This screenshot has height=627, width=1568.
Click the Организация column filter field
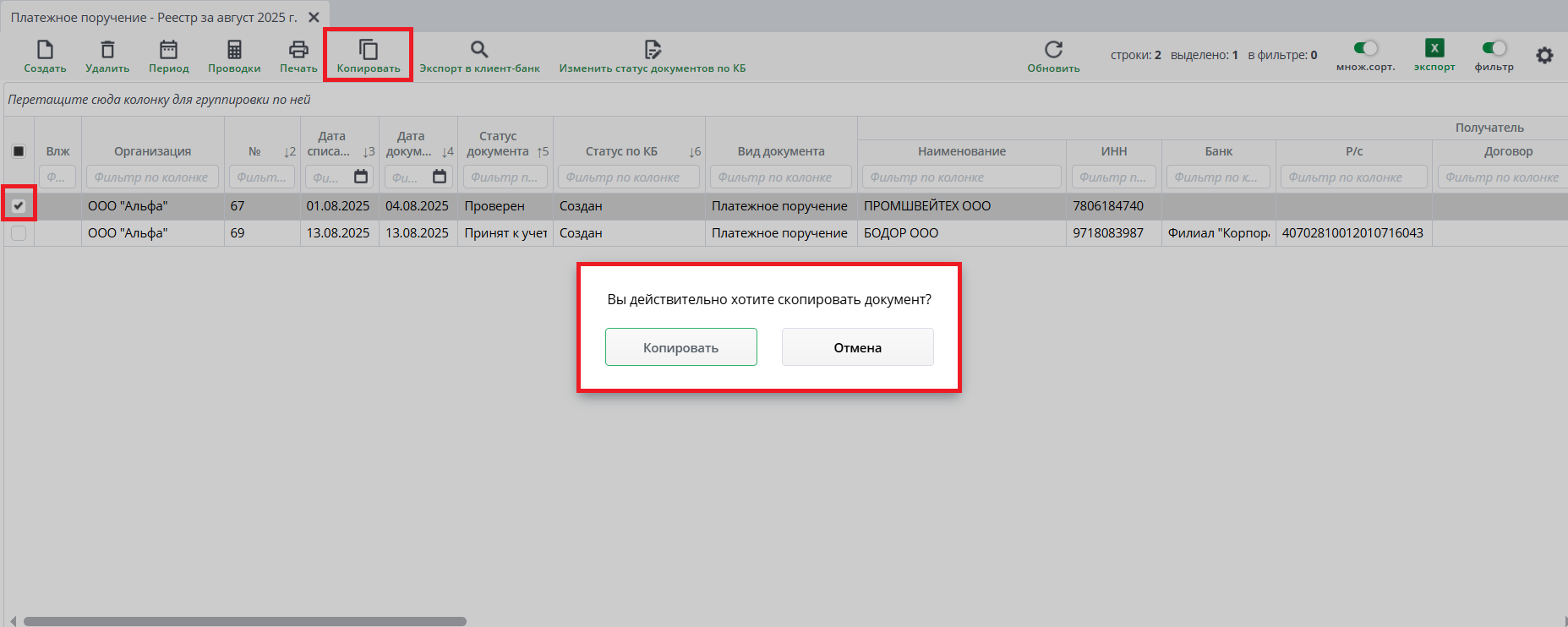tap(152, 177)
